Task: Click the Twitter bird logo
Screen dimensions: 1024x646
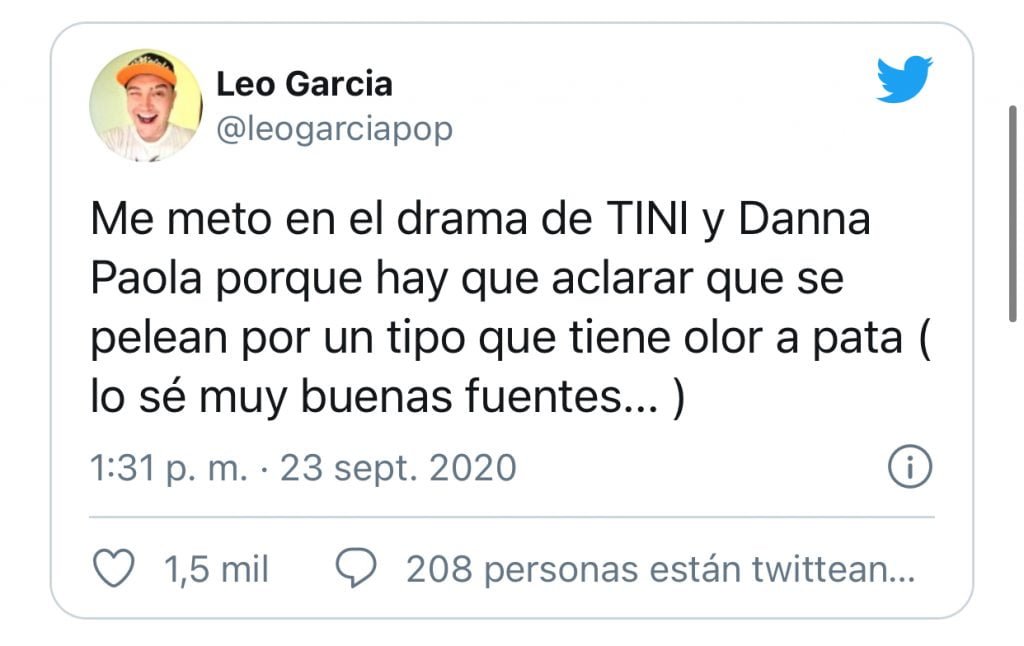Action: click(904, 81)
